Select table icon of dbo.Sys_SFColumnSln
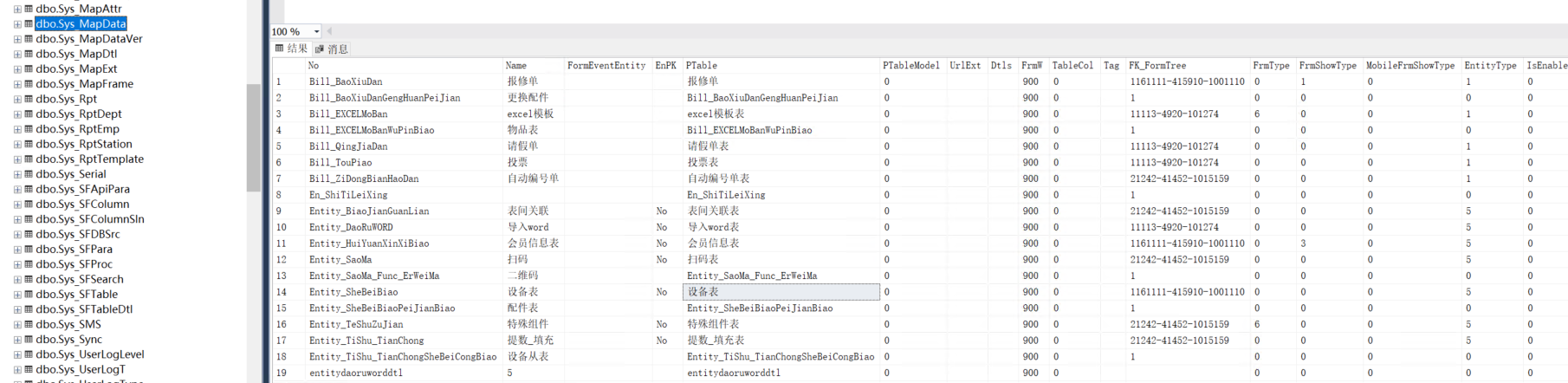Viewport: 1568px width, 383px height. (29, 219)
